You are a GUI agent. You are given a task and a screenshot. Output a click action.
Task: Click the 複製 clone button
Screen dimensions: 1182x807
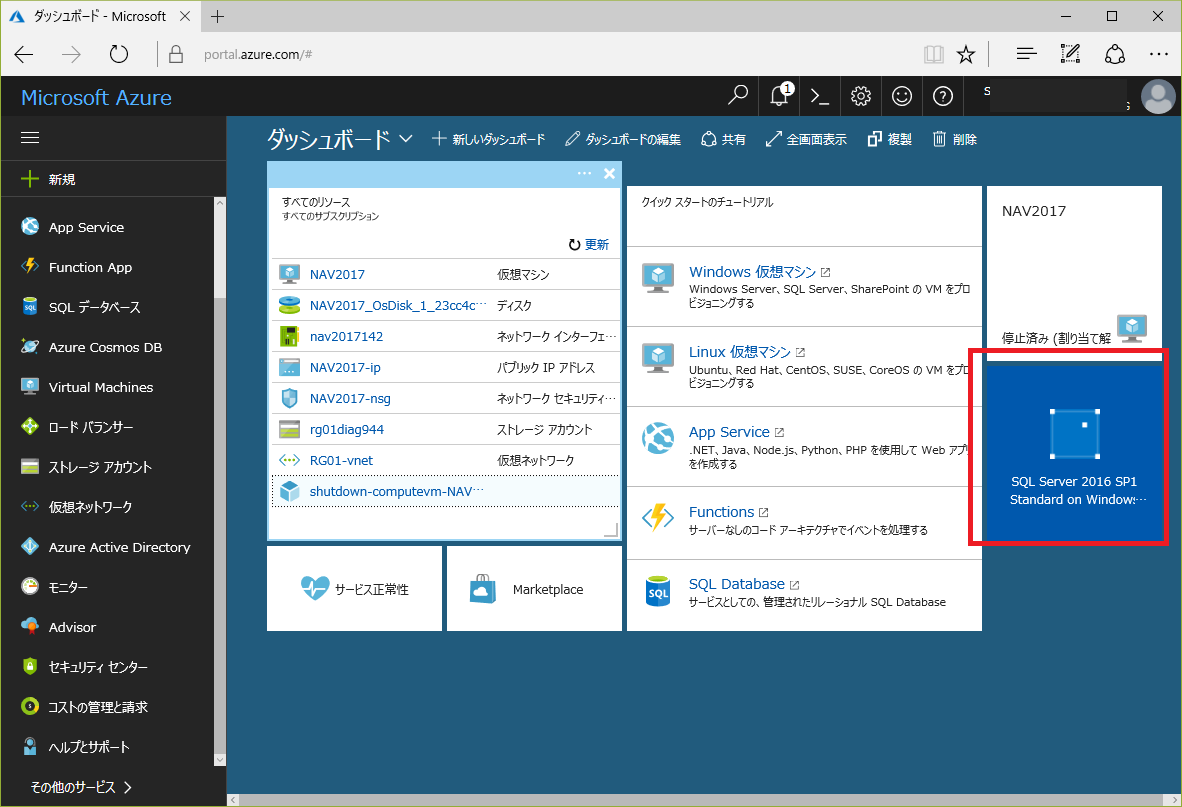890,139
